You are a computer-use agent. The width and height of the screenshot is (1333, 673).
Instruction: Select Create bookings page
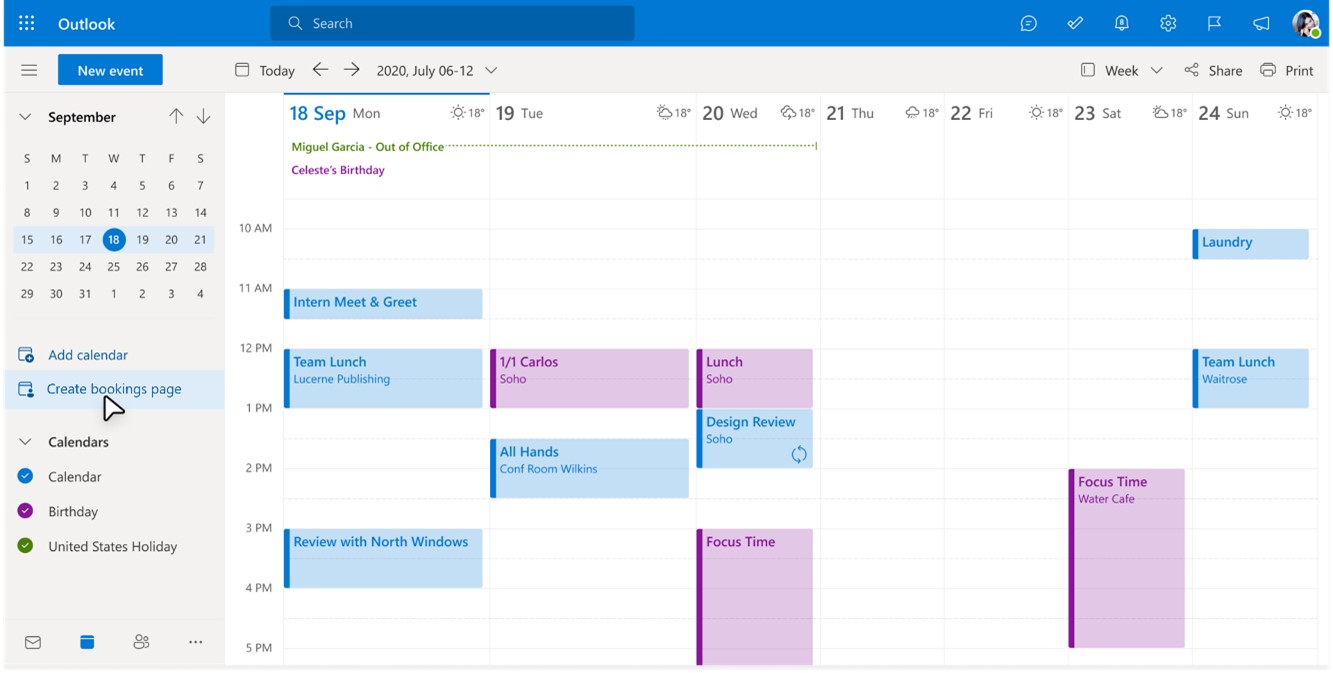pyautogui.click(x=113, y=388)
